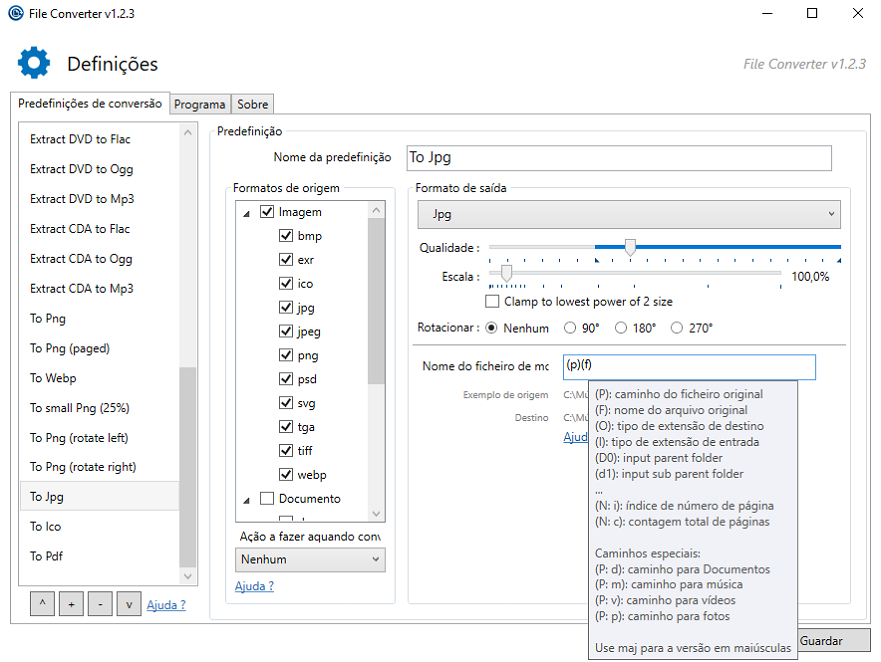Remove the preset with the - button
Image resolution: width=881 pixels, height=662 pixels.
pyautogui.click(x=100, y=604)
